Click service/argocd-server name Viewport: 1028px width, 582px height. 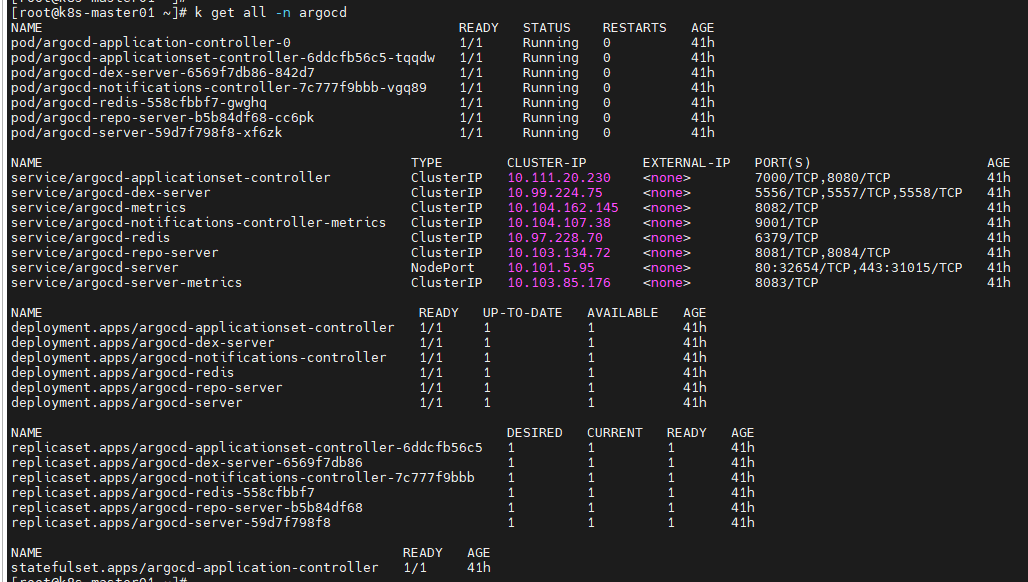(94, 268)
